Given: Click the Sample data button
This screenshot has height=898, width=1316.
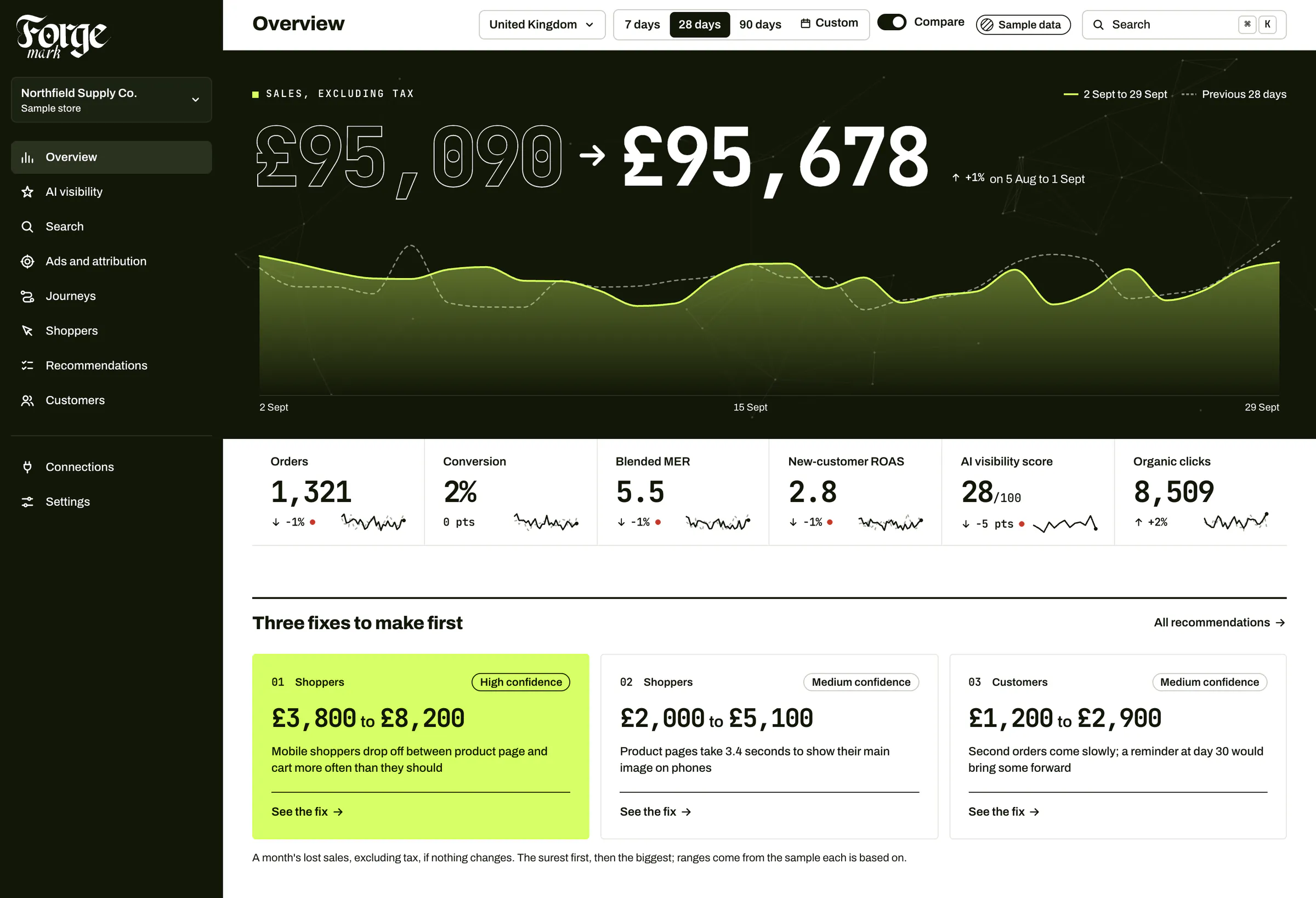Looking at the screenshot, I should click(1023, 24).
